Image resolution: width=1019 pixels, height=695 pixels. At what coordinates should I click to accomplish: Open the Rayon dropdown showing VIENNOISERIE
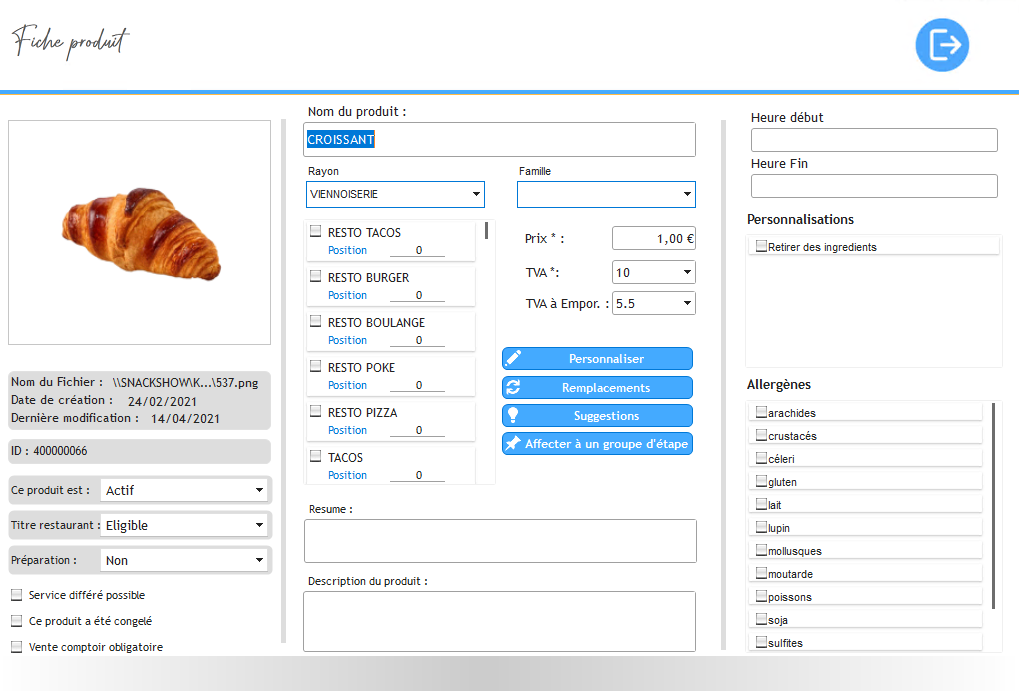pos(395,194)
